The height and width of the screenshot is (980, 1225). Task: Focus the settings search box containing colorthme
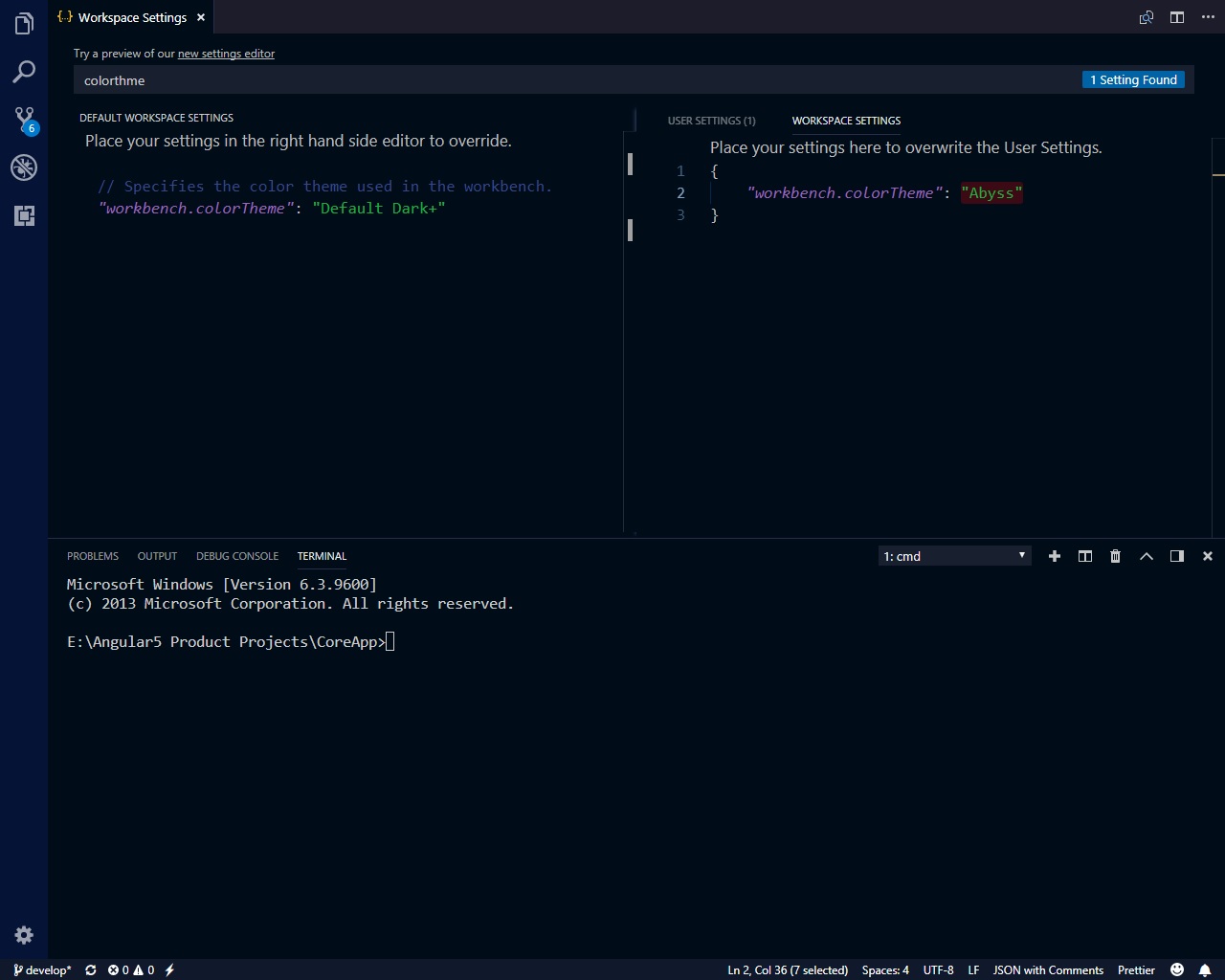(577, 80)
